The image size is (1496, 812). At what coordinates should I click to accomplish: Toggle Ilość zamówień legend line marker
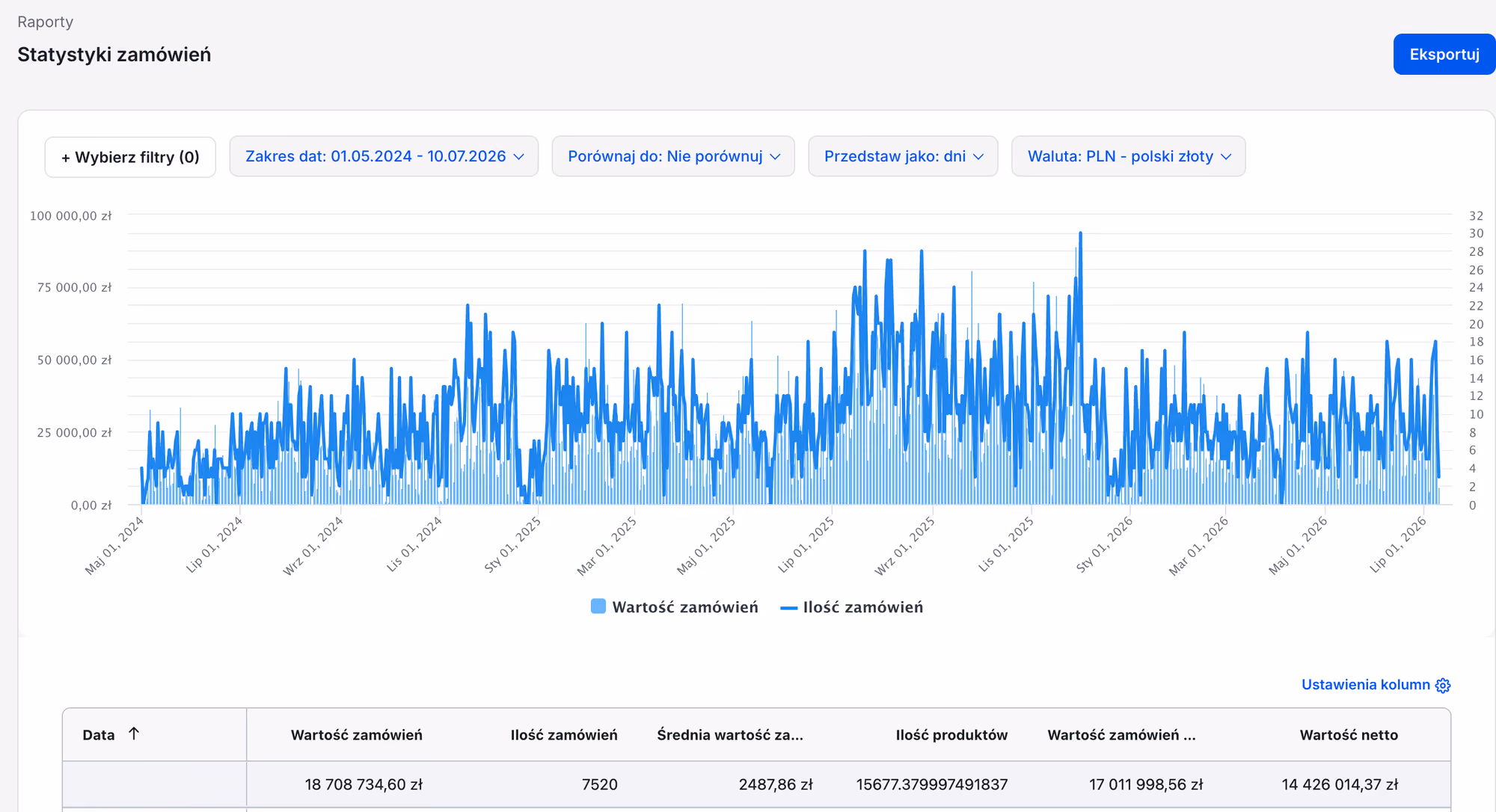(x=788, y=608)
